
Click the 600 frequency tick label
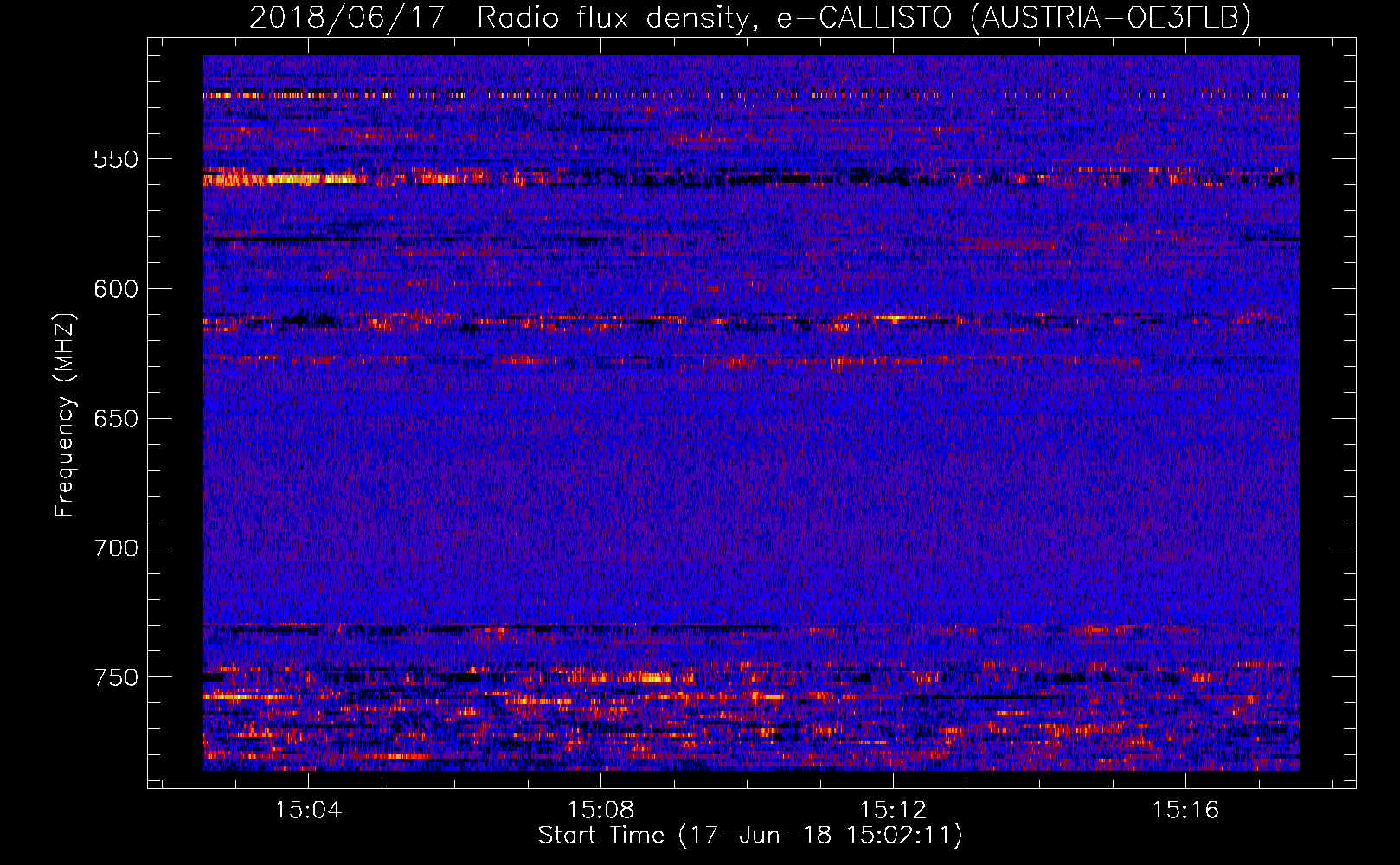pos(116,289)
